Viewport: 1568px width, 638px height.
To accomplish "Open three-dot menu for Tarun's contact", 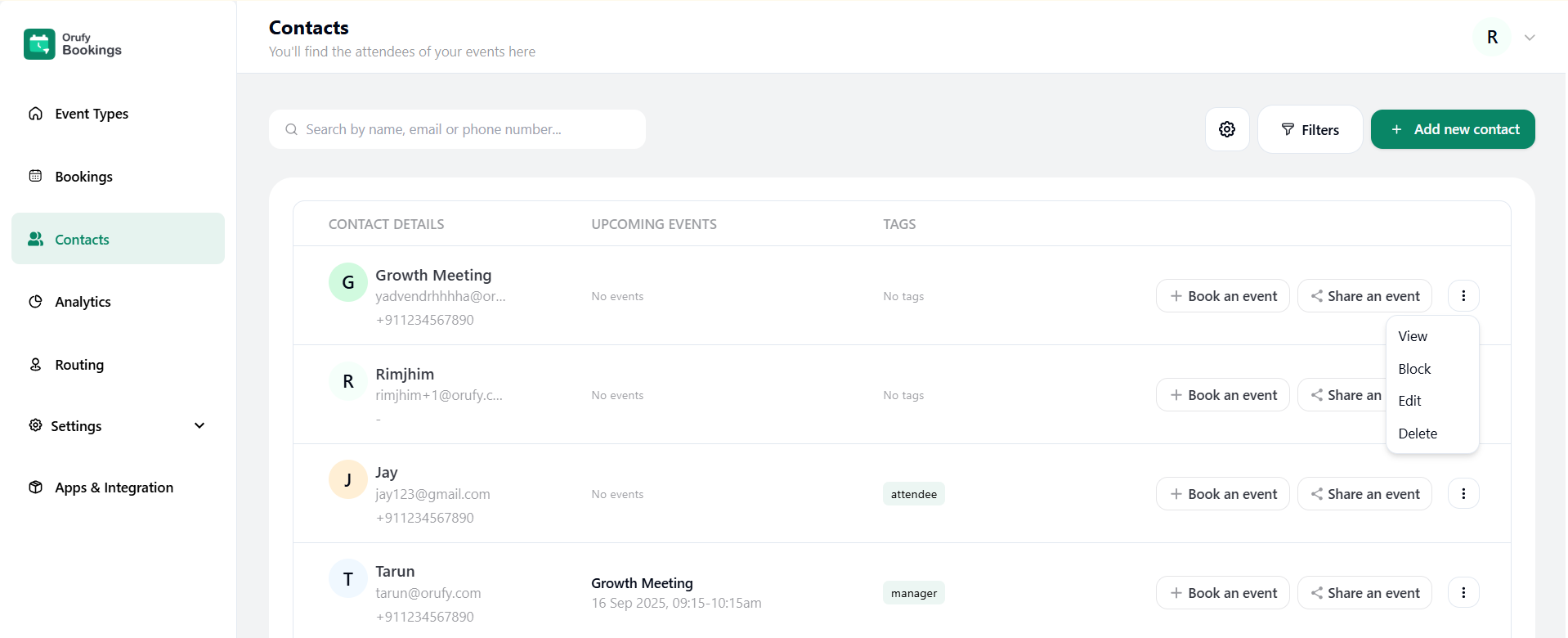I will coord(1463,593).
